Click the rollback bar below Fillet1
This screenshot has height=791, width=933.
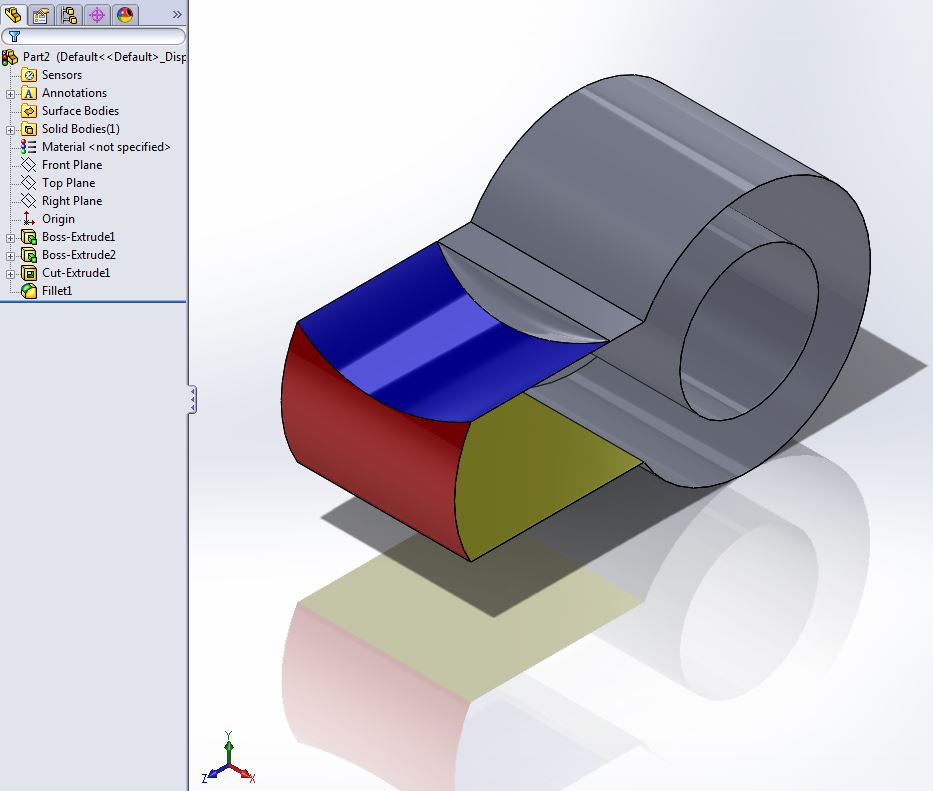93,302
